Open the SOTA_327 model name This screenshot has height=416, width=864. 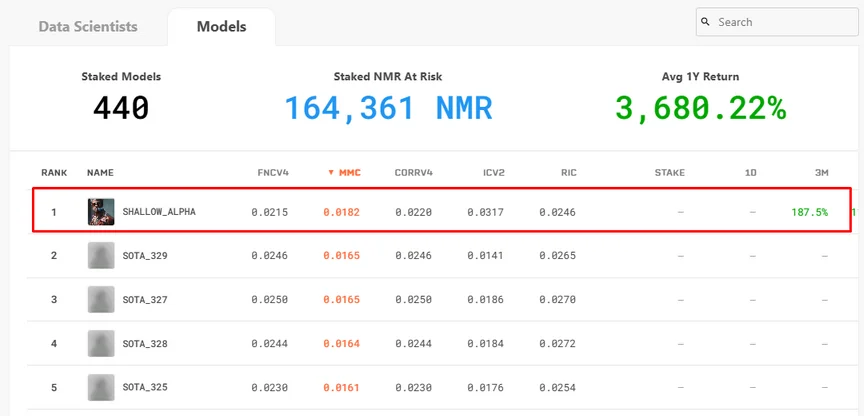[145, 300]
